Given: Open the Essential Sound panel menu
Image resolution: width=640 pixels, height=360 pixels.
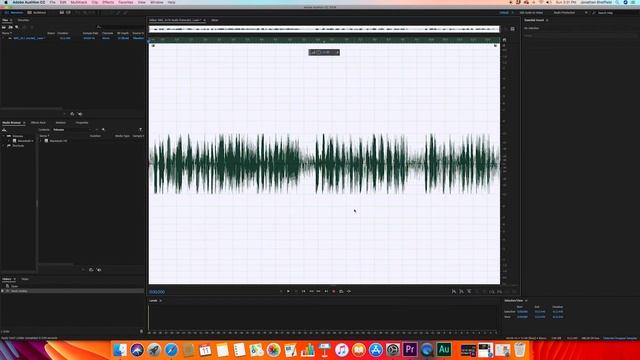Looking at the screenshot, I should [x=547, y=20].
